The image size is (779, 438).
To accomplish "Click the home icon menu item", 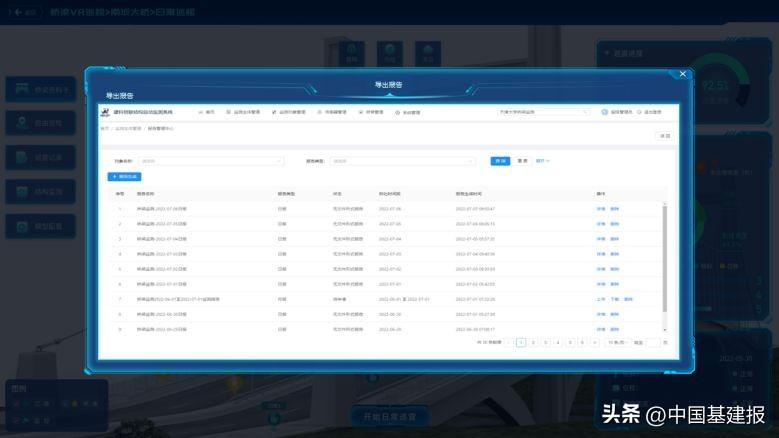I will (x=207, y=112).
